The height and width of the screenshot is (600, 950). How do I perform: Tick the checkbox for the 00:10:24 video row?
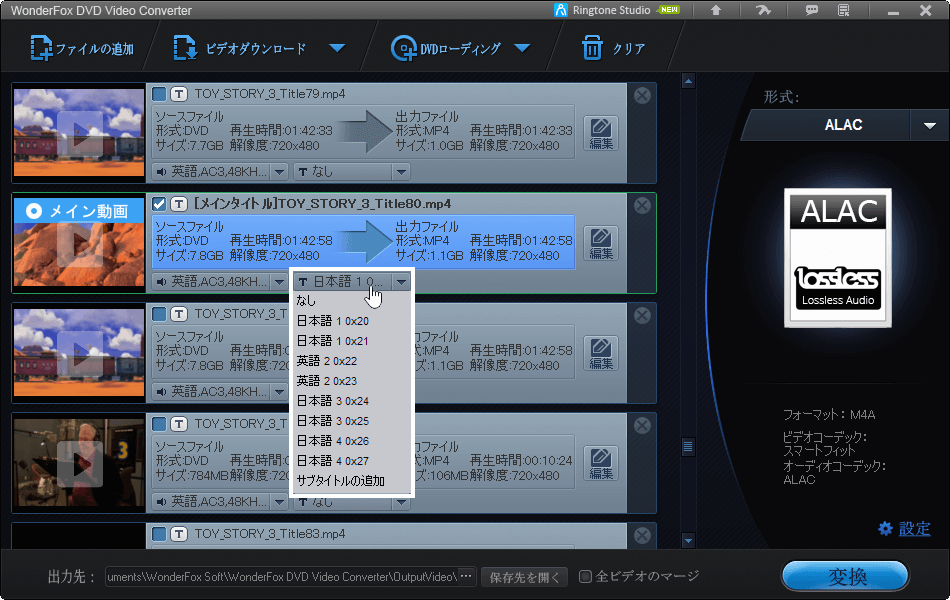tap(159, 424)
